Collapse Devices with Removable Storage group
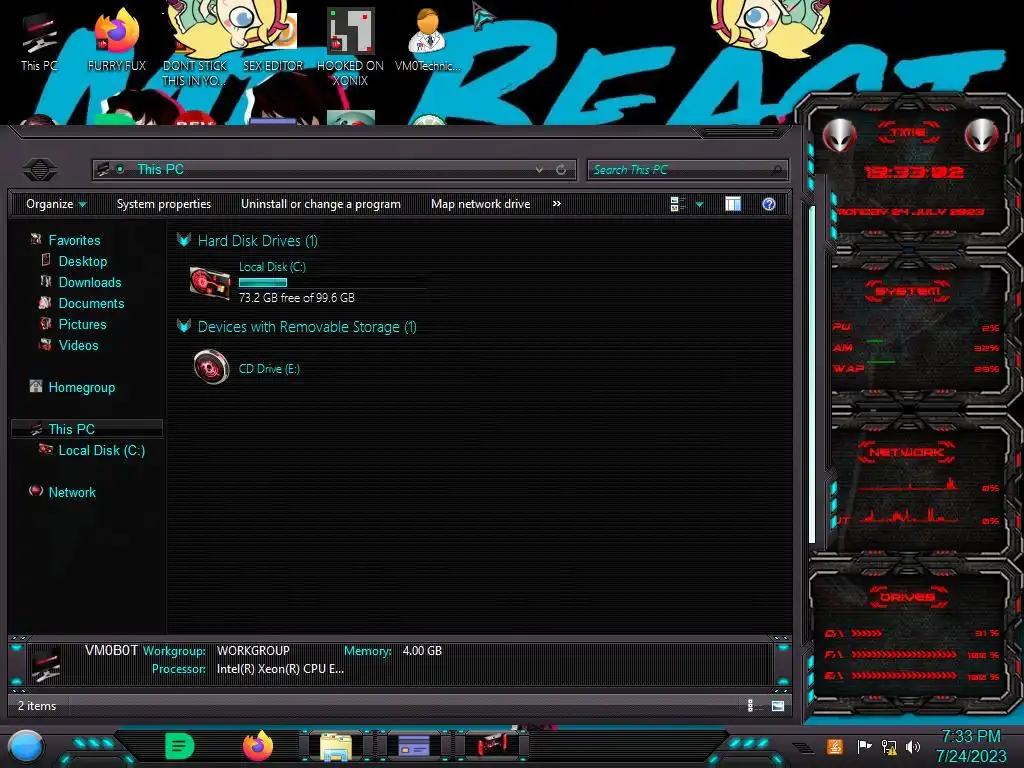 pos(184,327)
